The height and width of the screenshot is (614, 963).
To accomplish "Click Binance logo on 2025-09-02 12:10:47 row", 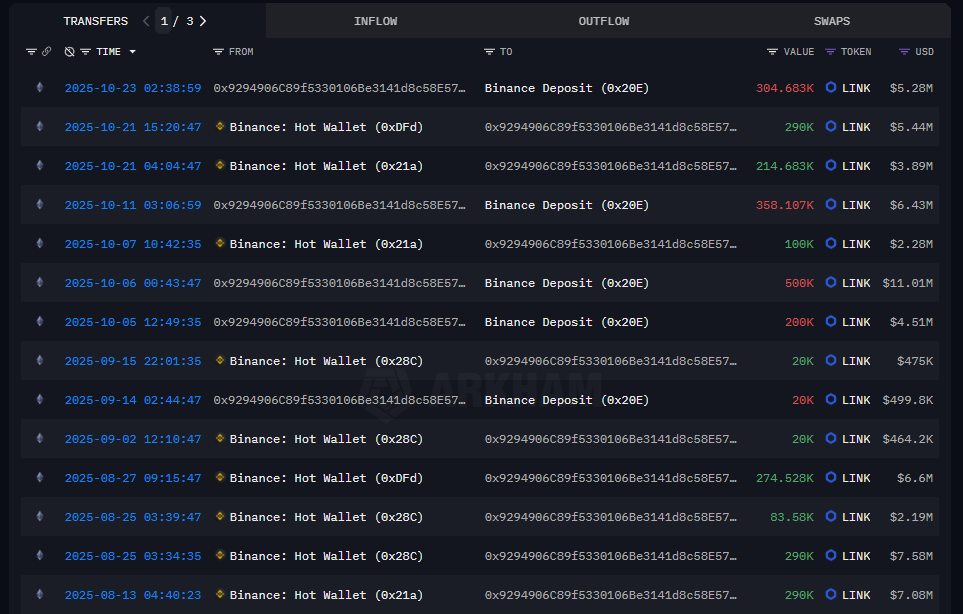I will tap(220, 438).
